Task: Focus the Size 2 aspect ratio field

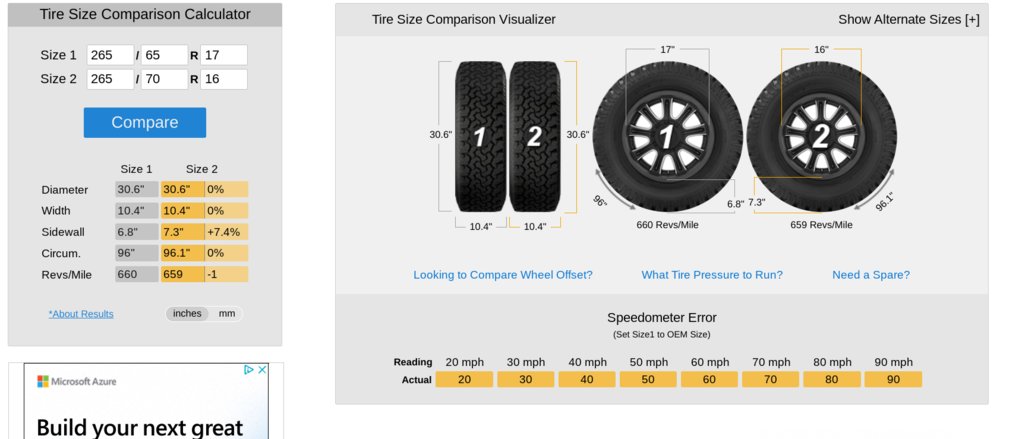Action: [x=164, y=79]
